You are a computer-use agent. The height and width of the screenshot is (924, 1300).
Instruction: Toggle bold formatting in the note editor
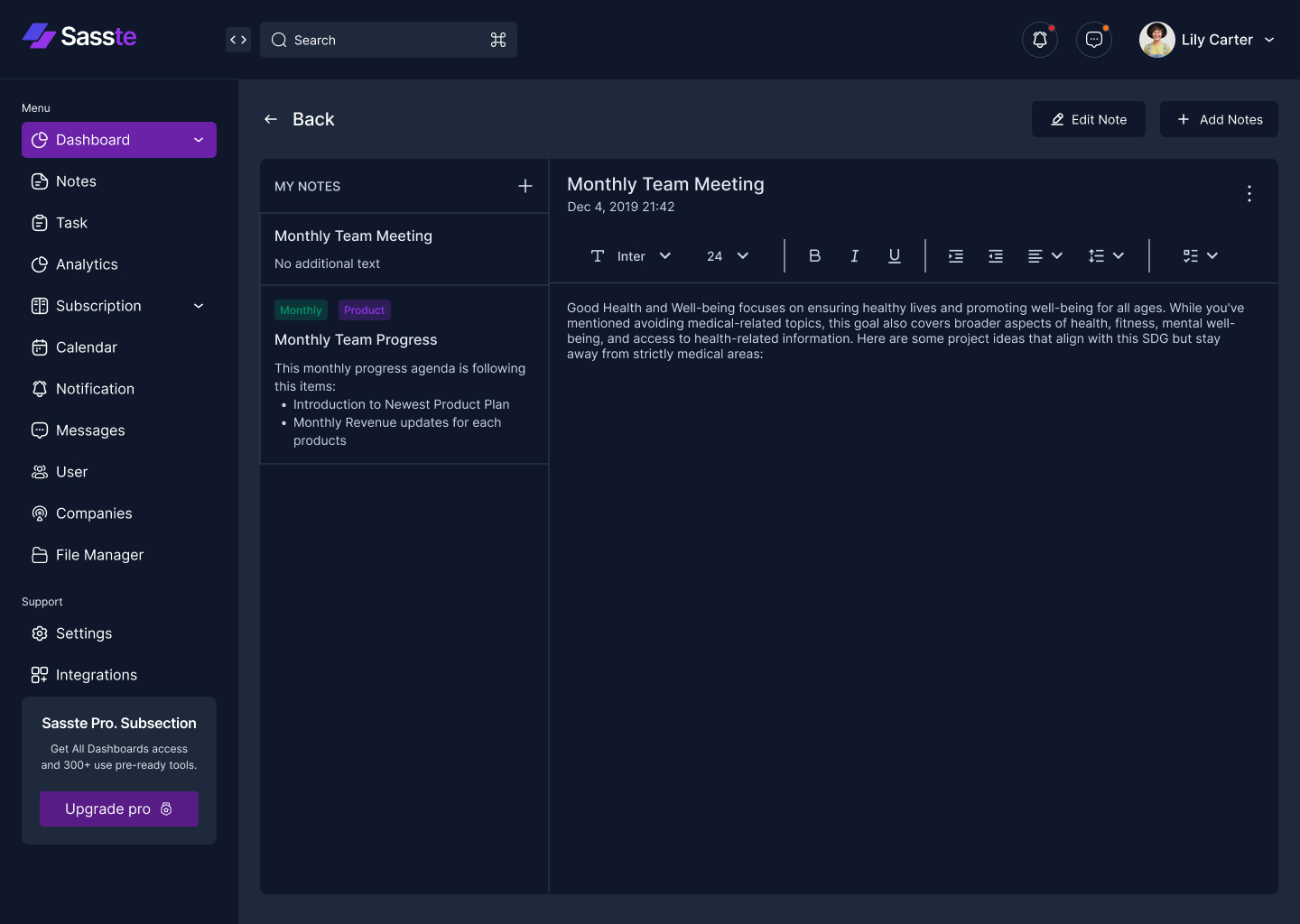click(x=814, y=255)
